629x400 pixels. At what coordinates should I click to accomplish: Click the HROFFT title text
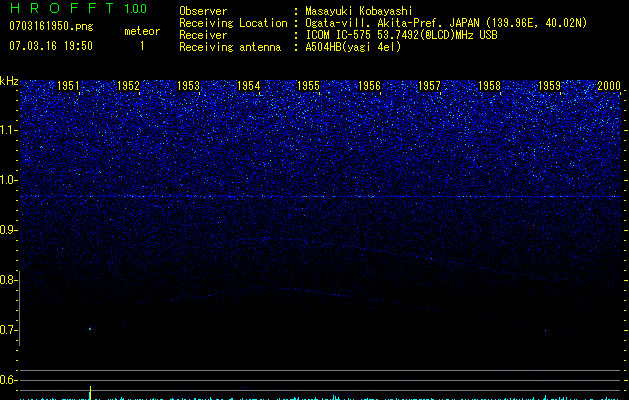point(60,9)
